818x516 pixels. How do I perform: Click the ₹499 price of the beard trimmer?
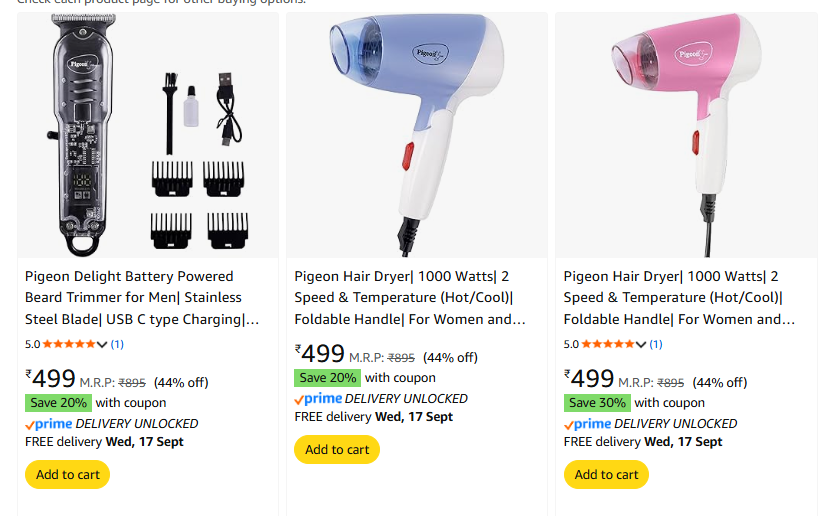52,378
